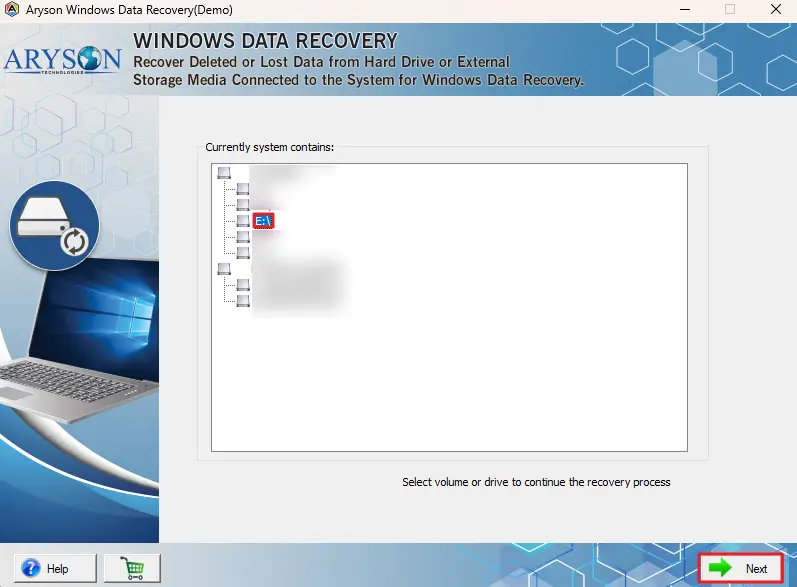
Task: Select the second top-level disk icon in tree
Action: point(224,268)
